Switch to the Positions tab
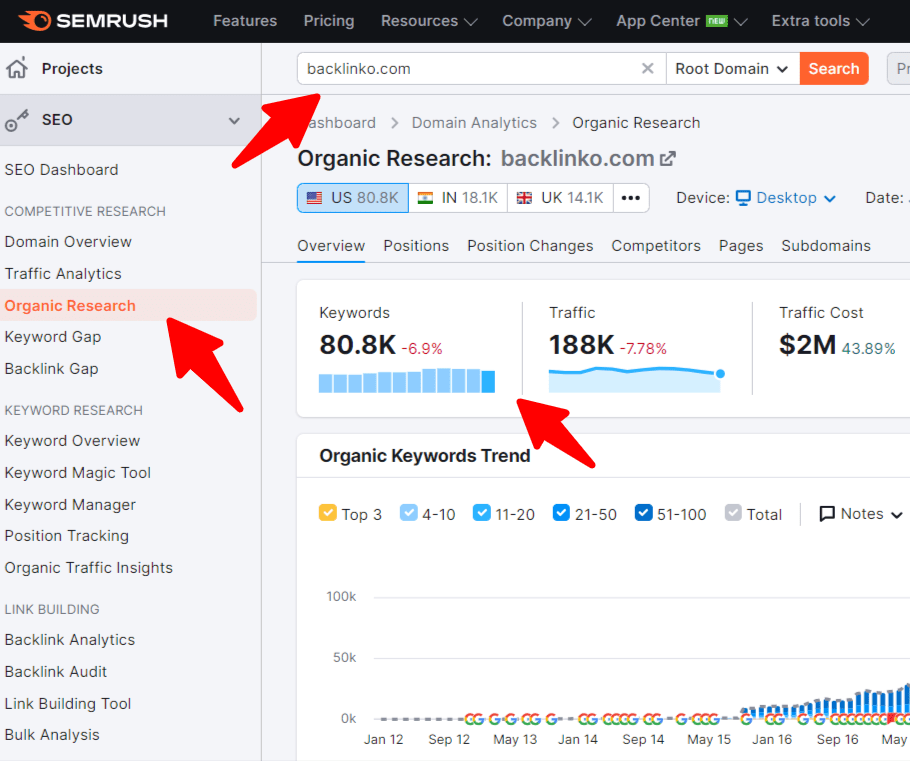The width and height of the screenshot is (910, 761). (x=416, y=245)
